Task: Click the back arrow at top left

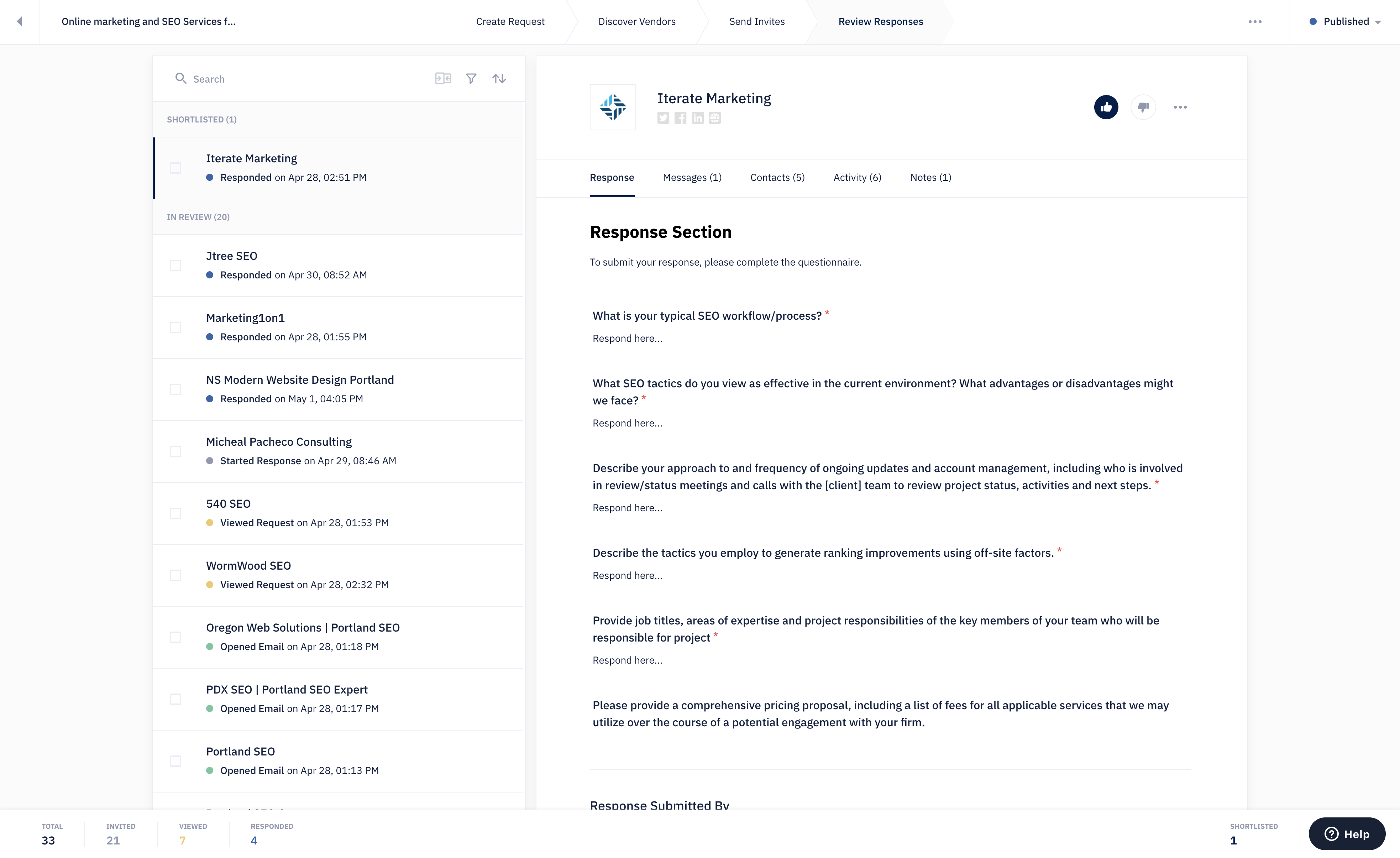Action: 19,22
